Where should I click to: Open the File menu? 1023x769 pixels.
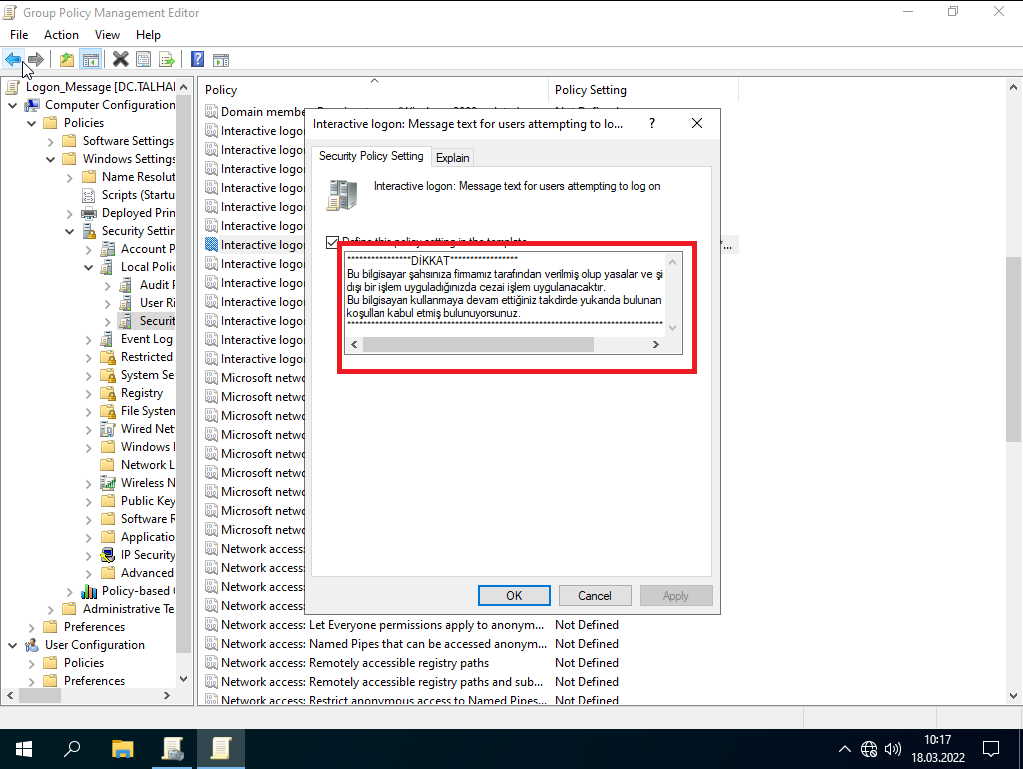tap(19, 35)
